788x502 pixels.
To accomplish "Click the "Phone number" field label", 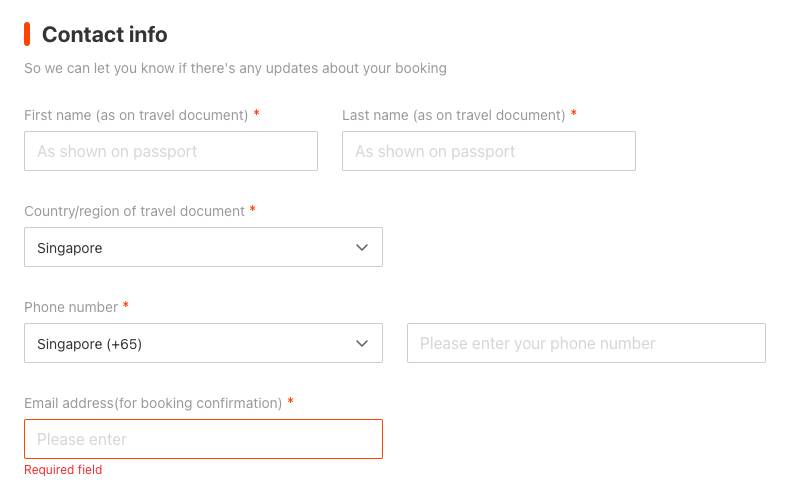I will pyautogui.click(x=70, y=307).
